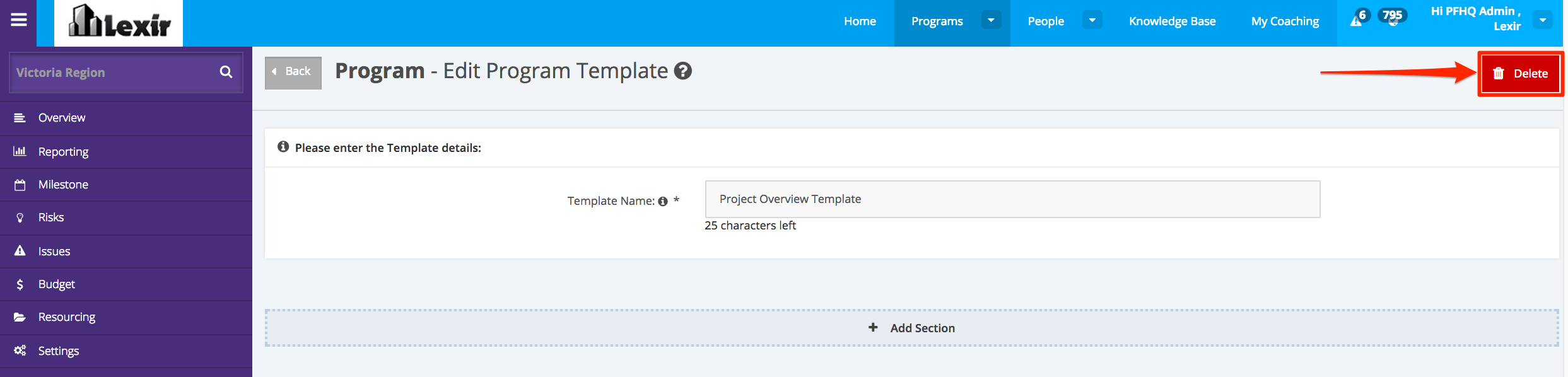
Task: Open the help question mark icon
Action: pos(682,71)
